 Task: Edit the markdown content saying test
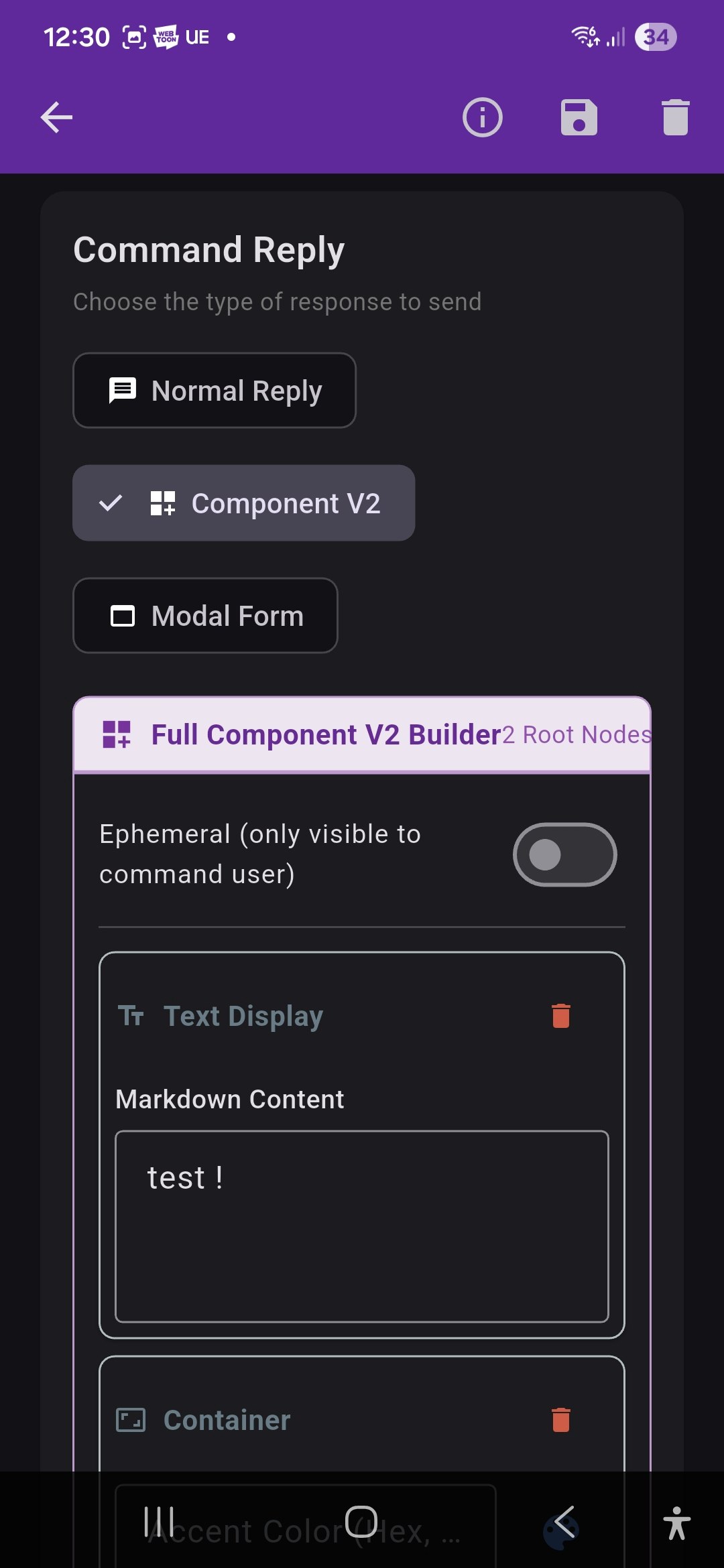pos(362,1226)
